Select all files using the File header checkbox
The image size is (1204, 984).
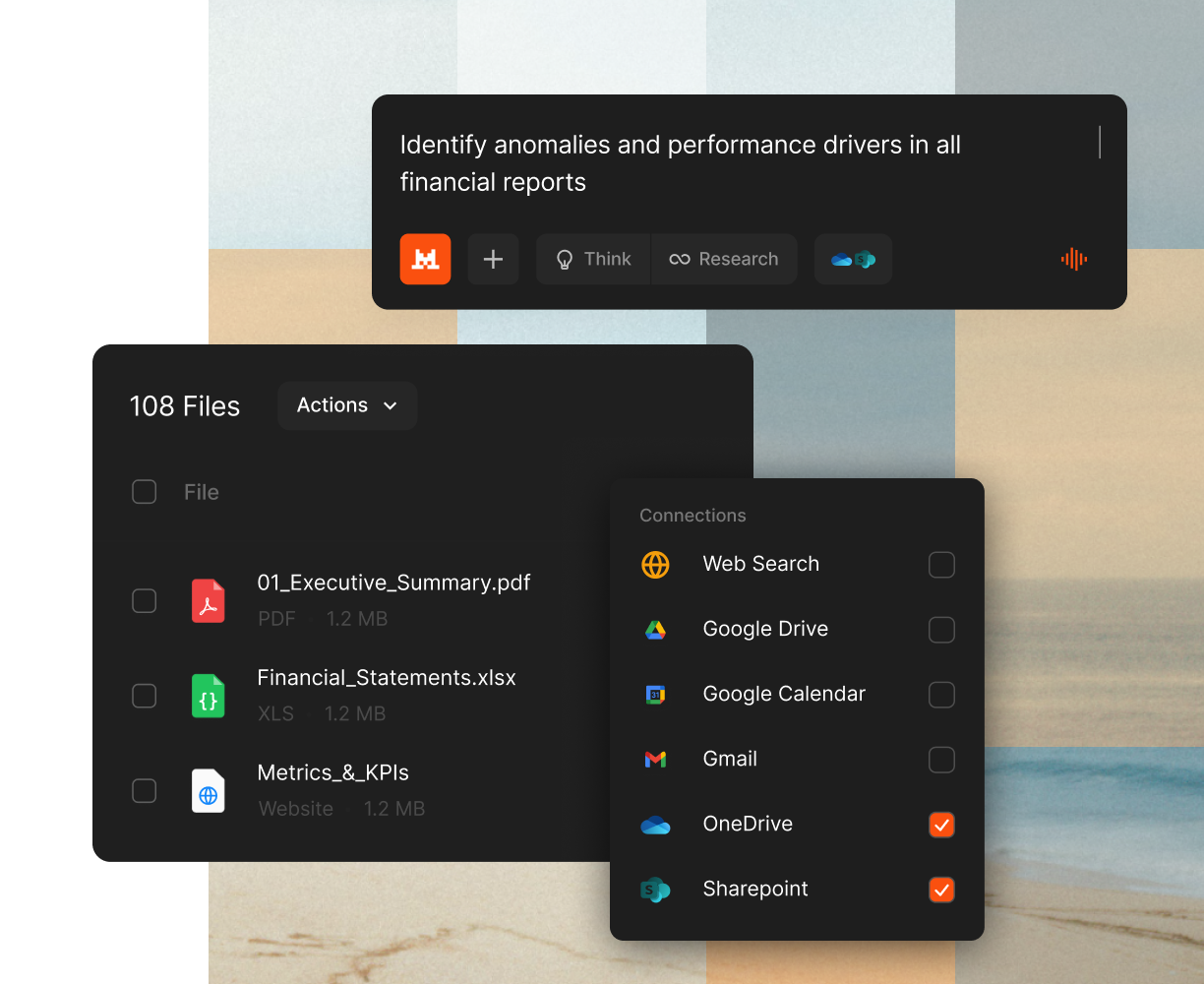click(145, 492)
